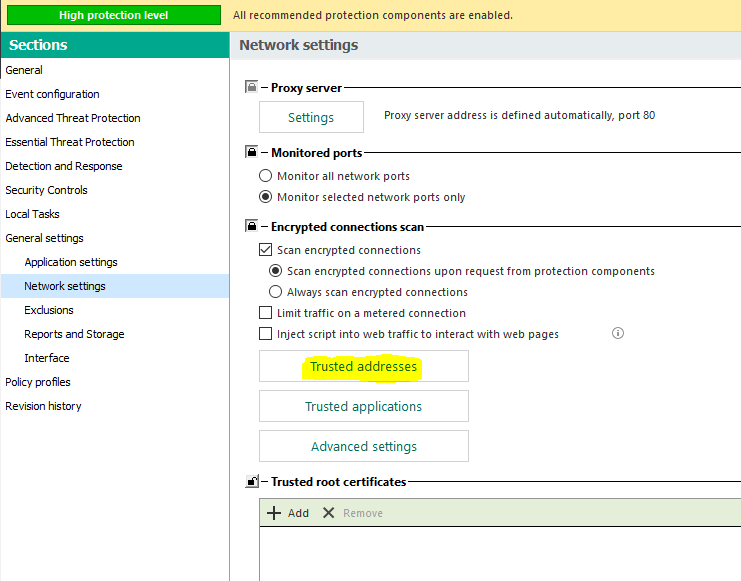This screenshot has height=581, width=741.
Task: Enable Limit traffic on a metered connection
Action: point(266,313)
